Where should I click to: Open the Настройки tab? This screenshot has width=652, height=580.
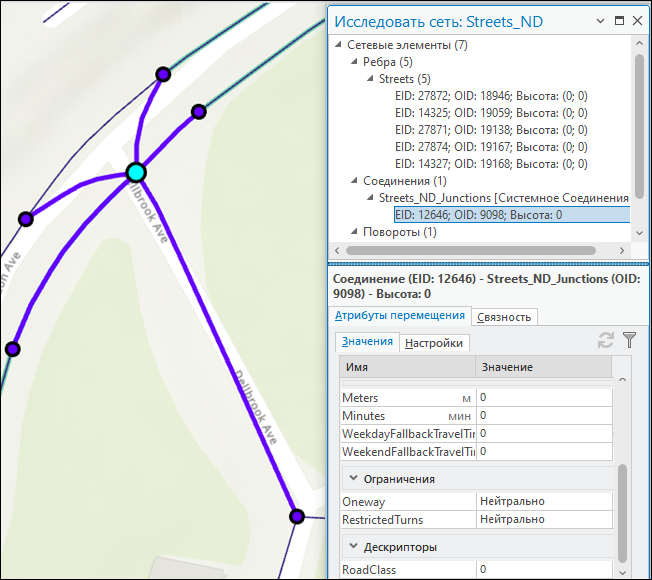[x=434, y=343]
